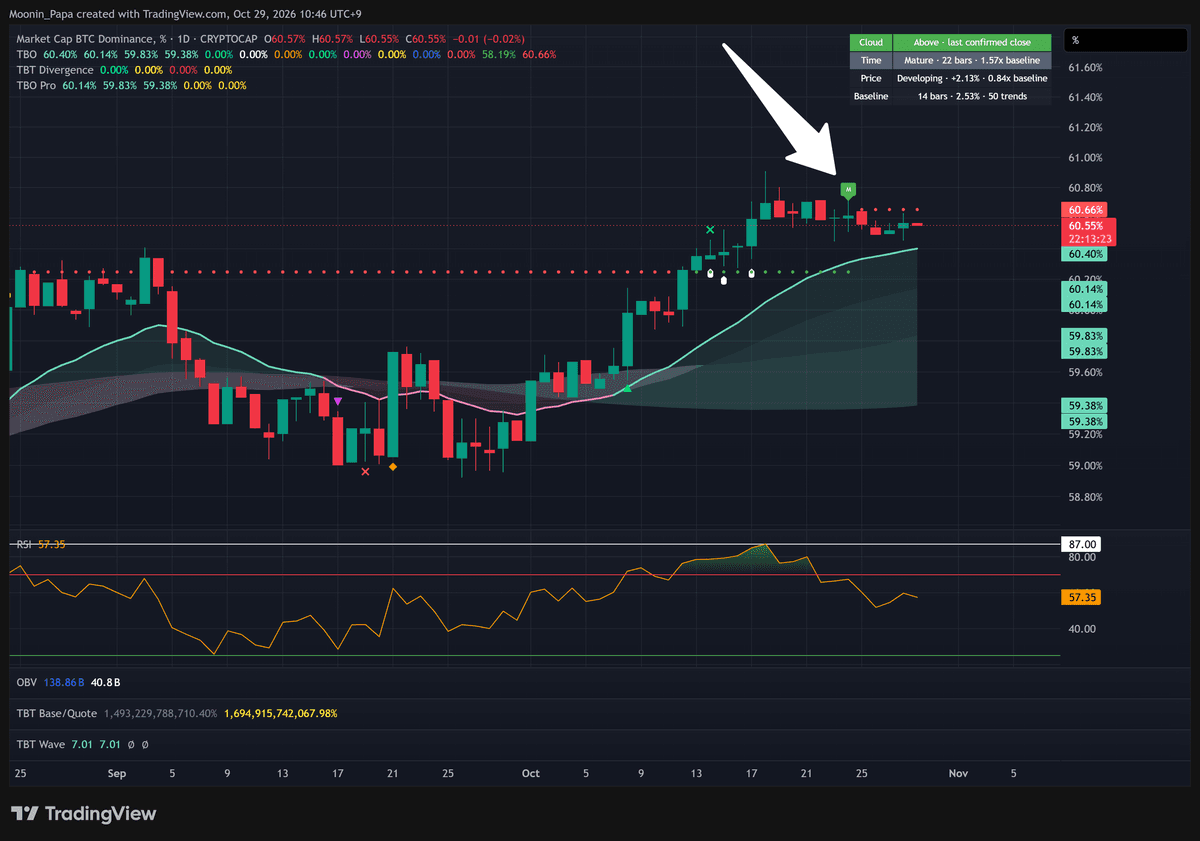Viewport: 1200px width, 841px height.
Task: Click the OBV pane label
Action: click(28, 682)
